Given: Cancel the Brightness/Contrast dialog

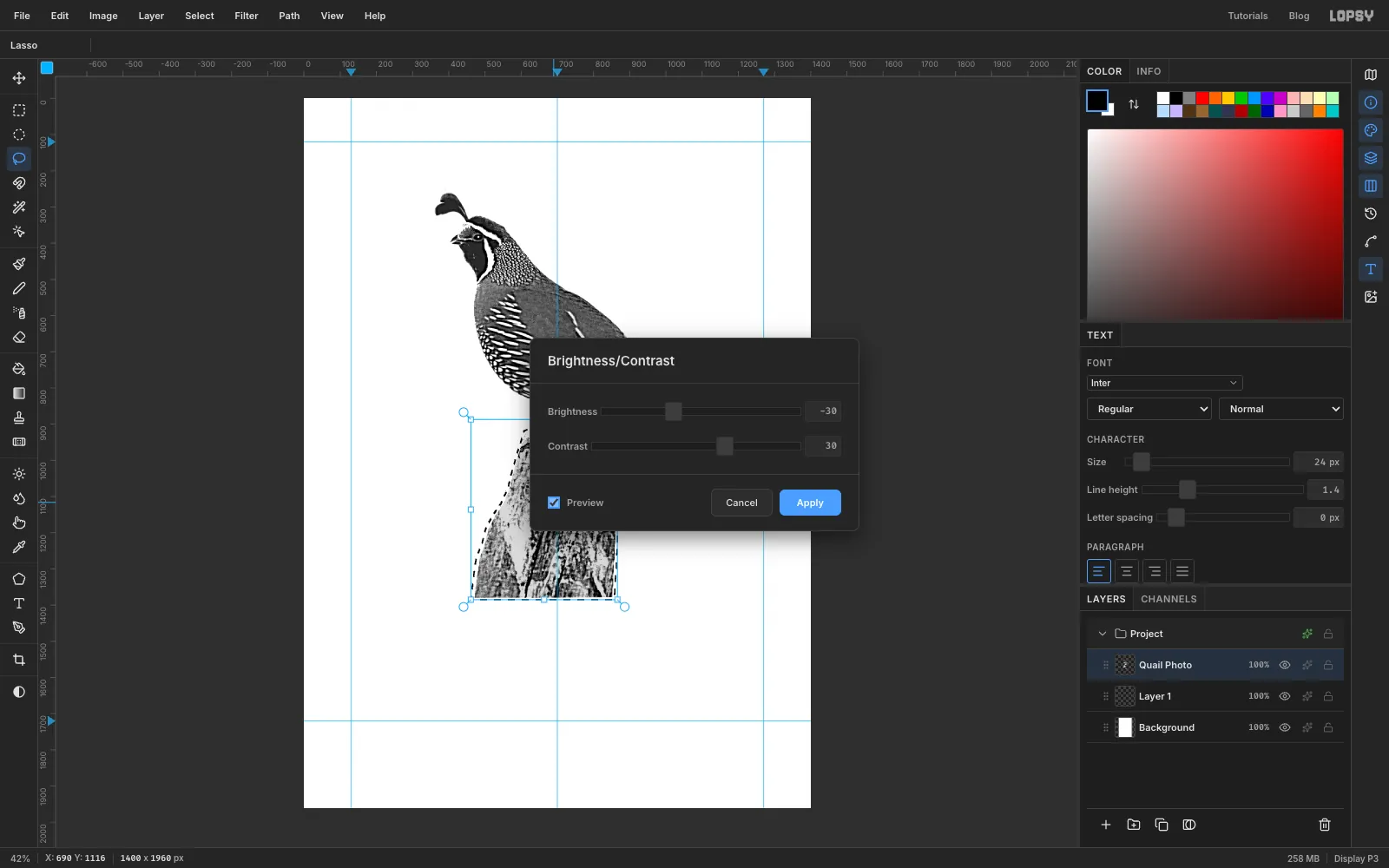Looking at the screenshot, I should click(741, 503).
